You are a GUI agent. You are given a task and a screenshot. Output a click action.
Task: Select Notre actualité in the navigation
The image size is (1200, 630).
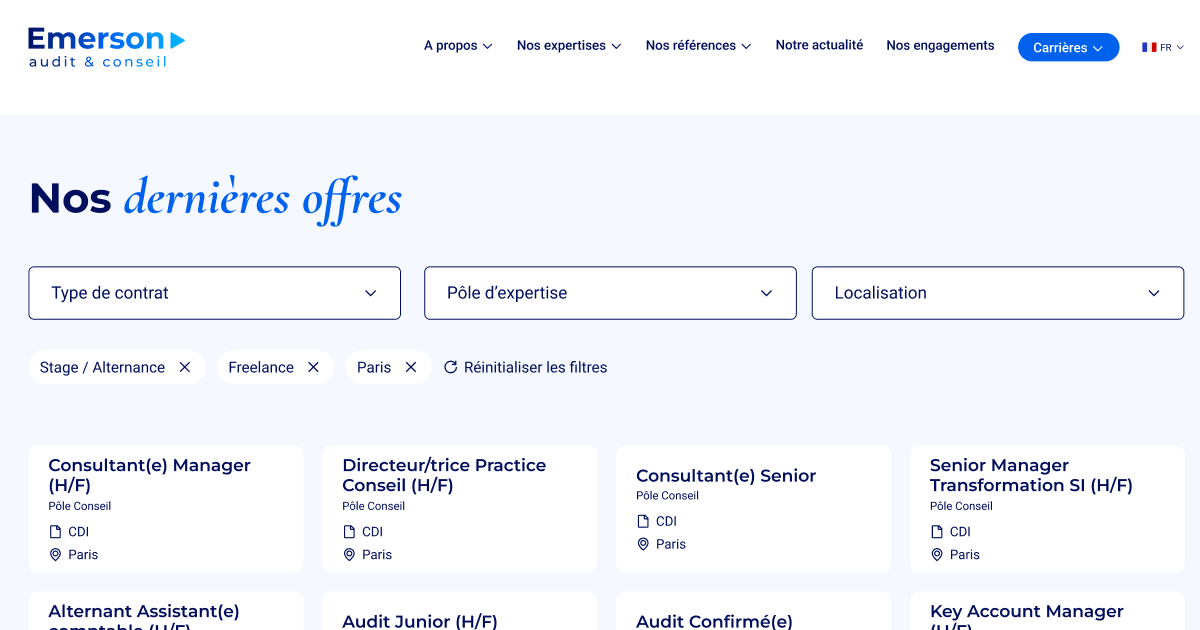coord(819,45)
